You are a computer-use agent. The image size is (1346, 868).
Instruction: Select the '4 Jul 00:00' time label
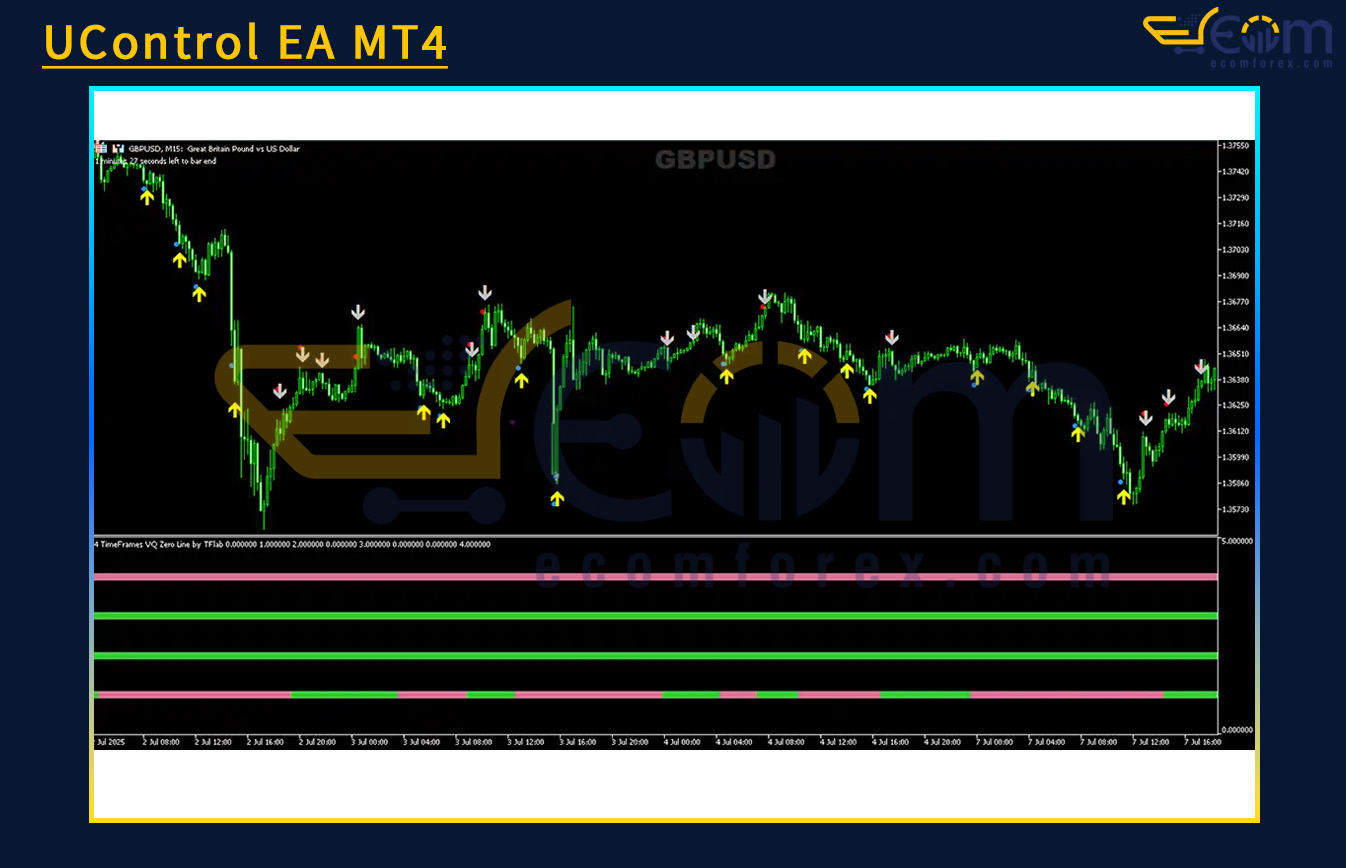682,742
